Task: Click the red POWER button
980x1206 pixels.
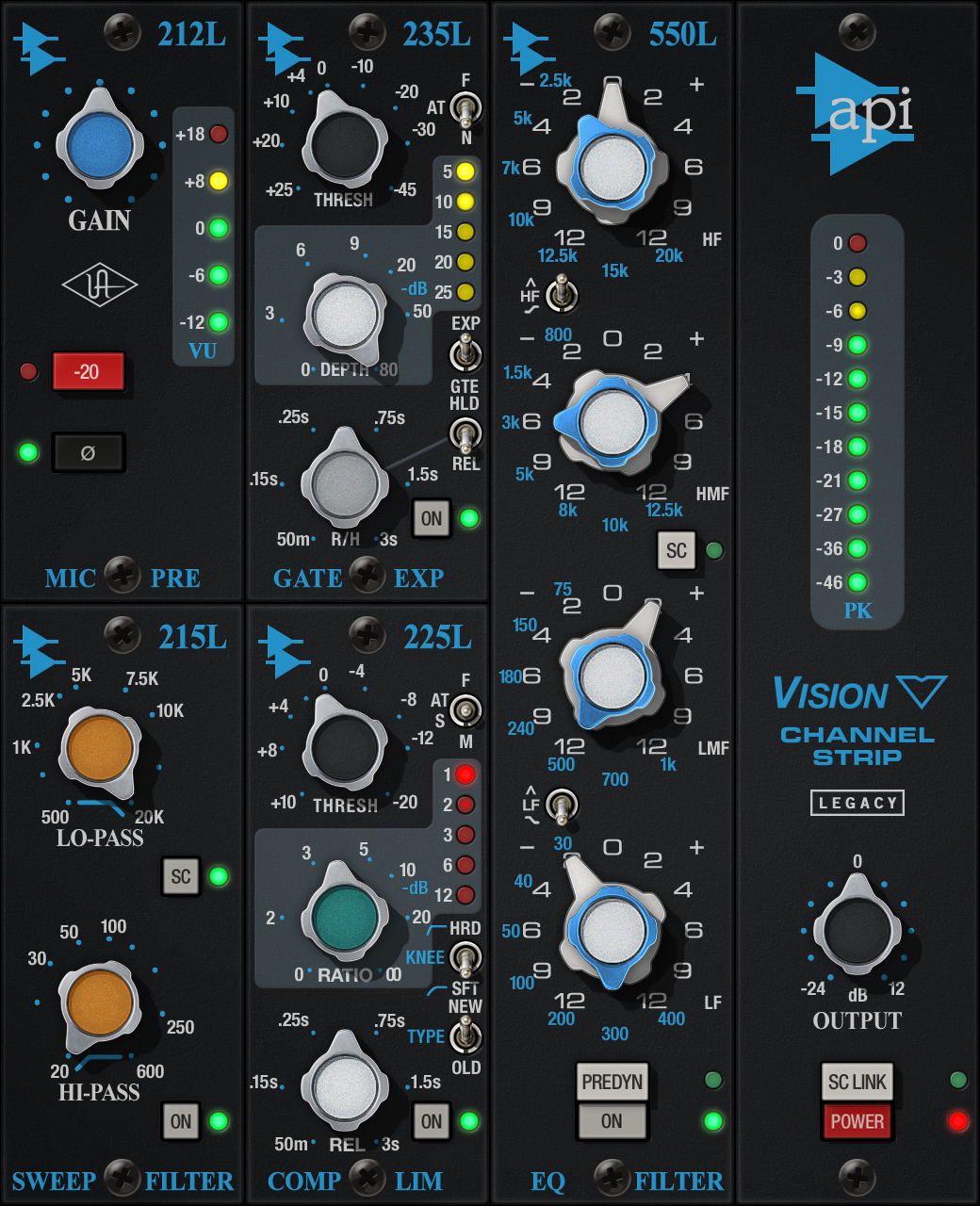Action: tap(857, 1121)
